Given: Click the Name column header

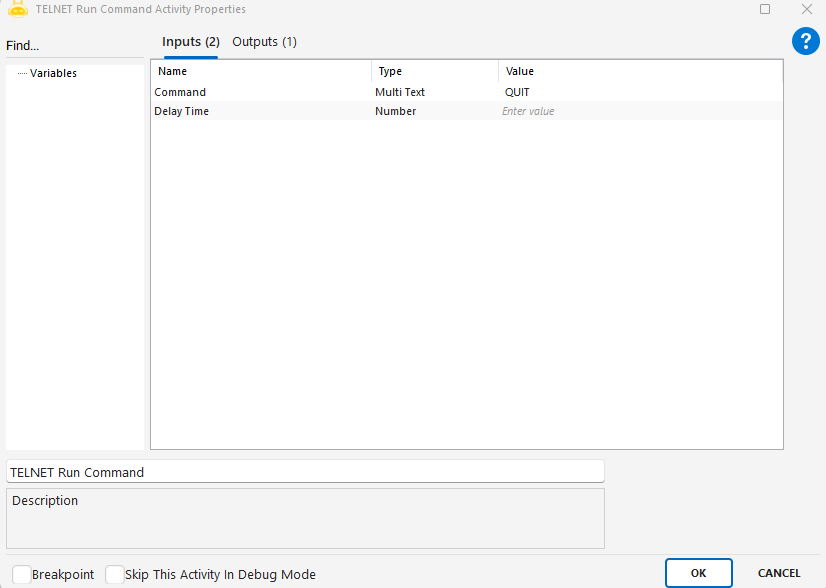Looking at the screenshot, I should tap(262, 72).
